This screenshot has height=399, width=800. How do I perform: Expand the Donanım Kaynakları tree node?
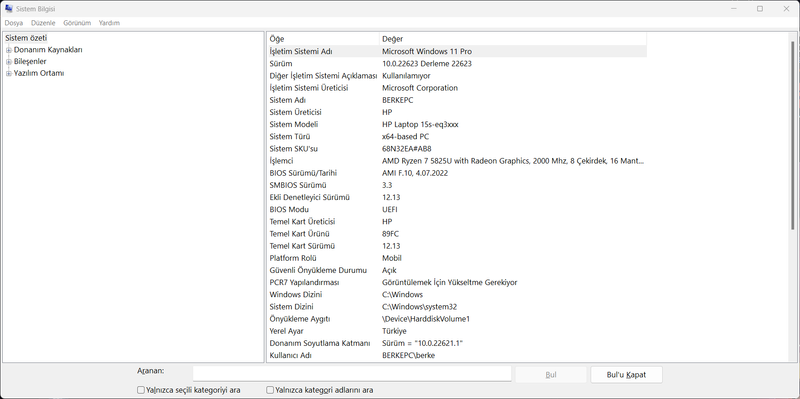coord(9,50)
